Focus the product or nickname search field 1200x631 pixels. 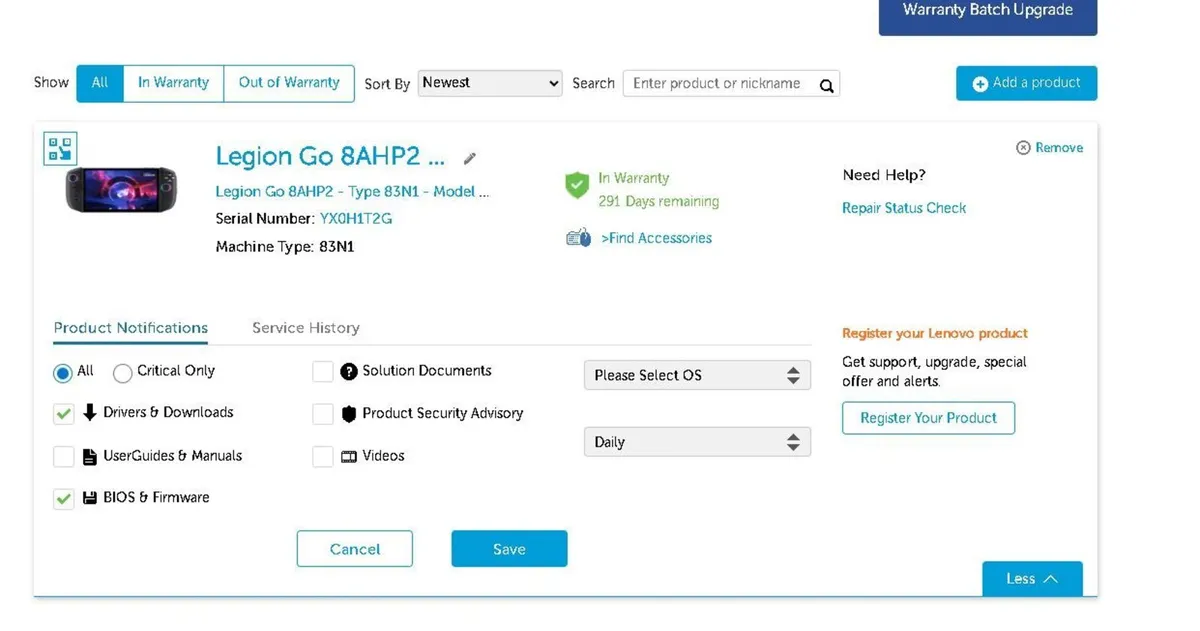tap(720, 84)
